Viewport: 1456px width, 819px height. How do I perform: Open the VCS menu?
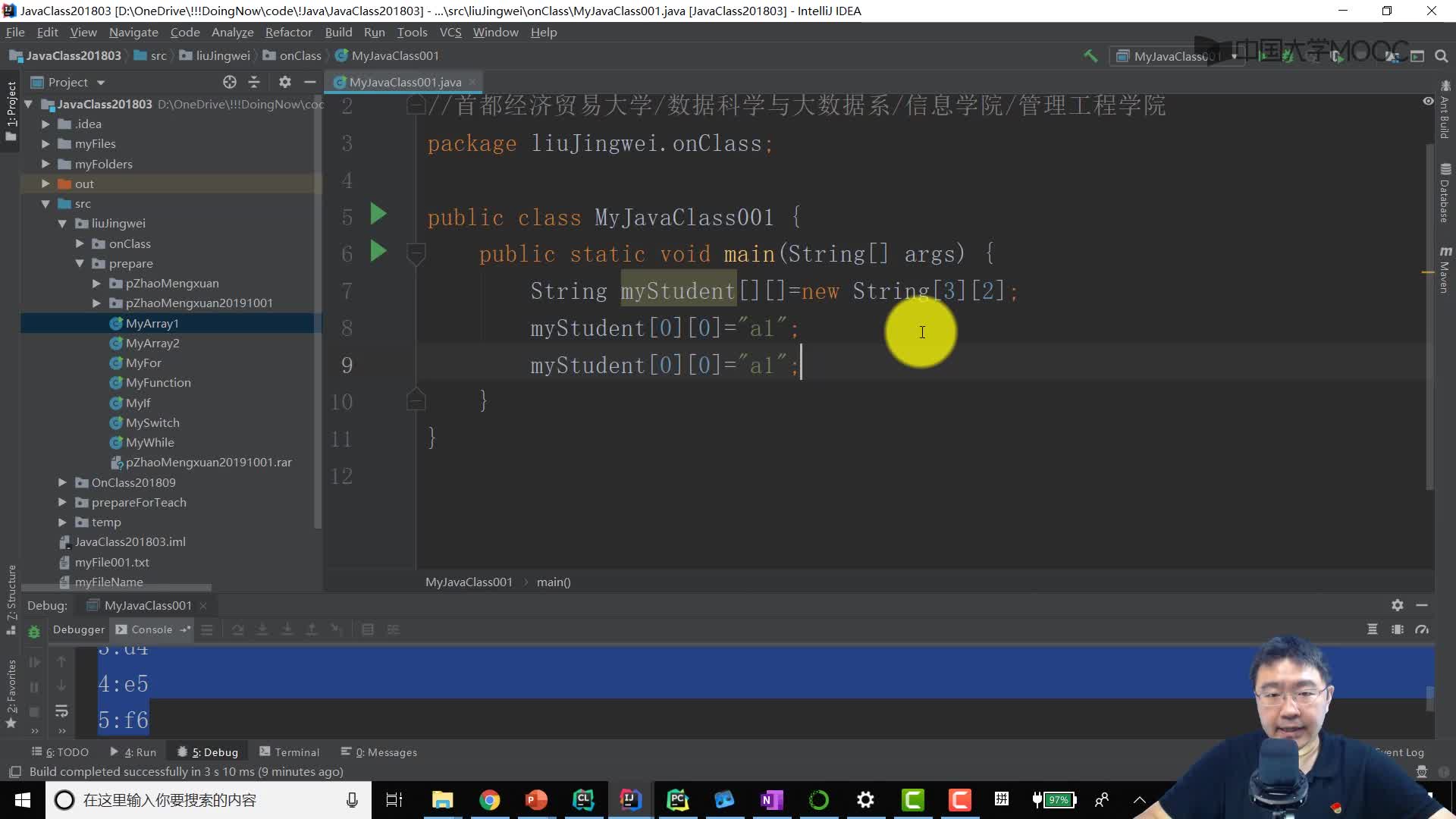coord(450,32)
